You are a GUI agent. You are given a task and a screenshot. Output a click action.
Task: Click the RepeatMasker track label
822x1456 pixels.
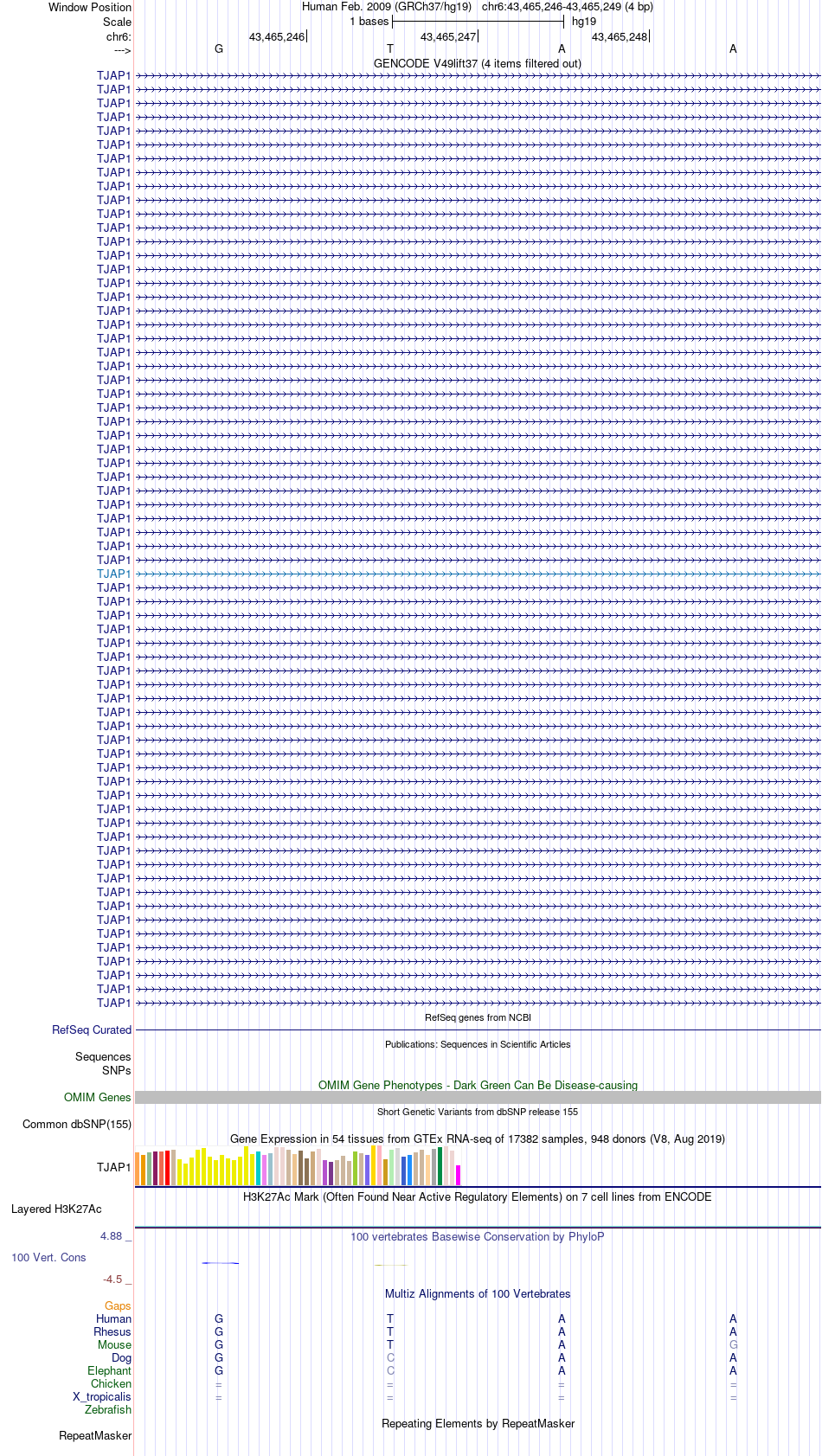tap(95, 1435)
